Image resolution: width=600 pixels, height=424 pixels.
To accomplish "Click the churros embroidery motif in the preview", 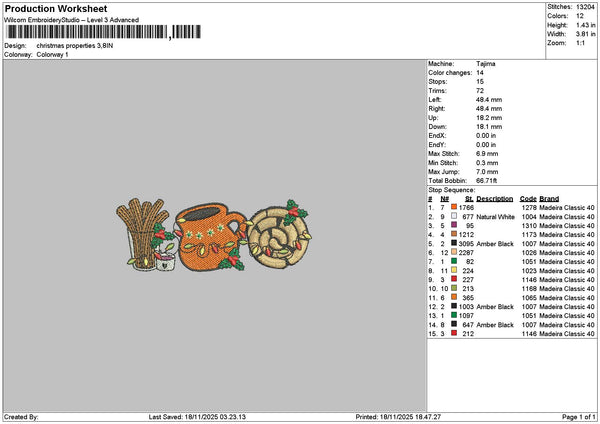I will pyautogui.click(x=145, y=235).
